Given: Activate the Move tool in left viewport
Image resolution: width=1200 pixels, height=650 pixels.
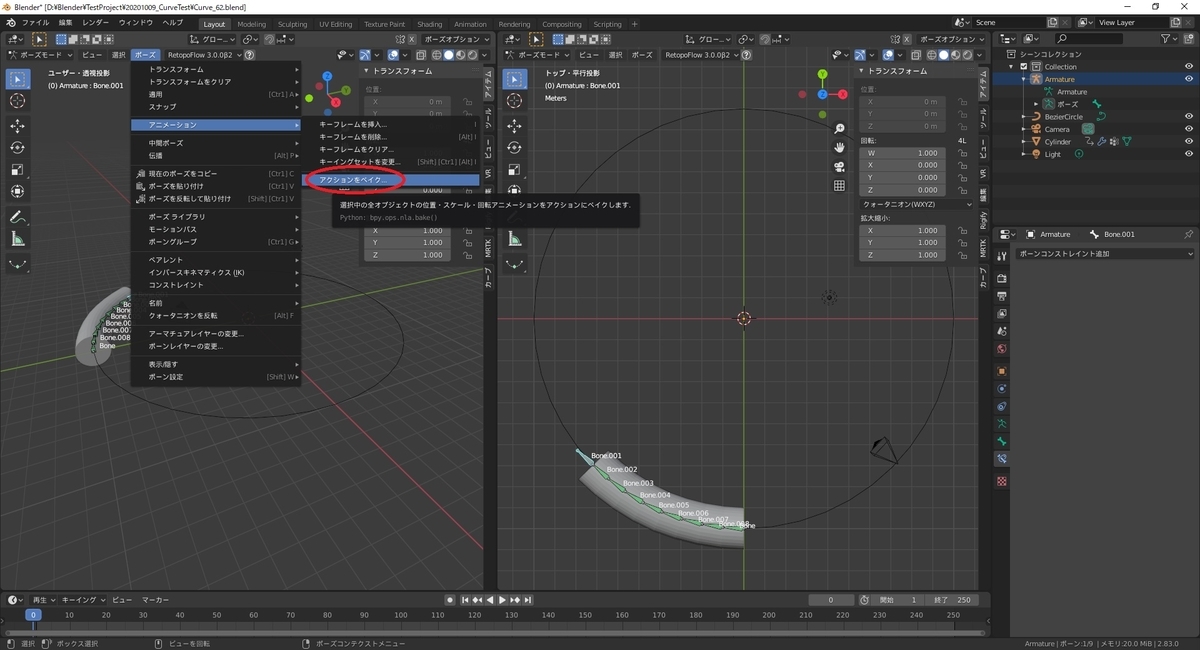Looking at the screenshot, I should coord(18,126).
